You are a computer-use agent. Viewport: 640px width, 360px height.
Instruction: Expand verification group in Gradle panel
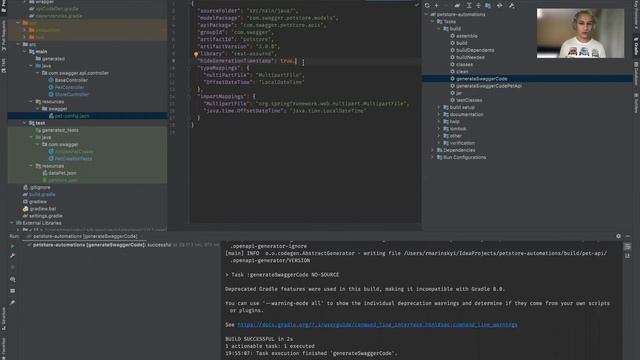[440, 143]
